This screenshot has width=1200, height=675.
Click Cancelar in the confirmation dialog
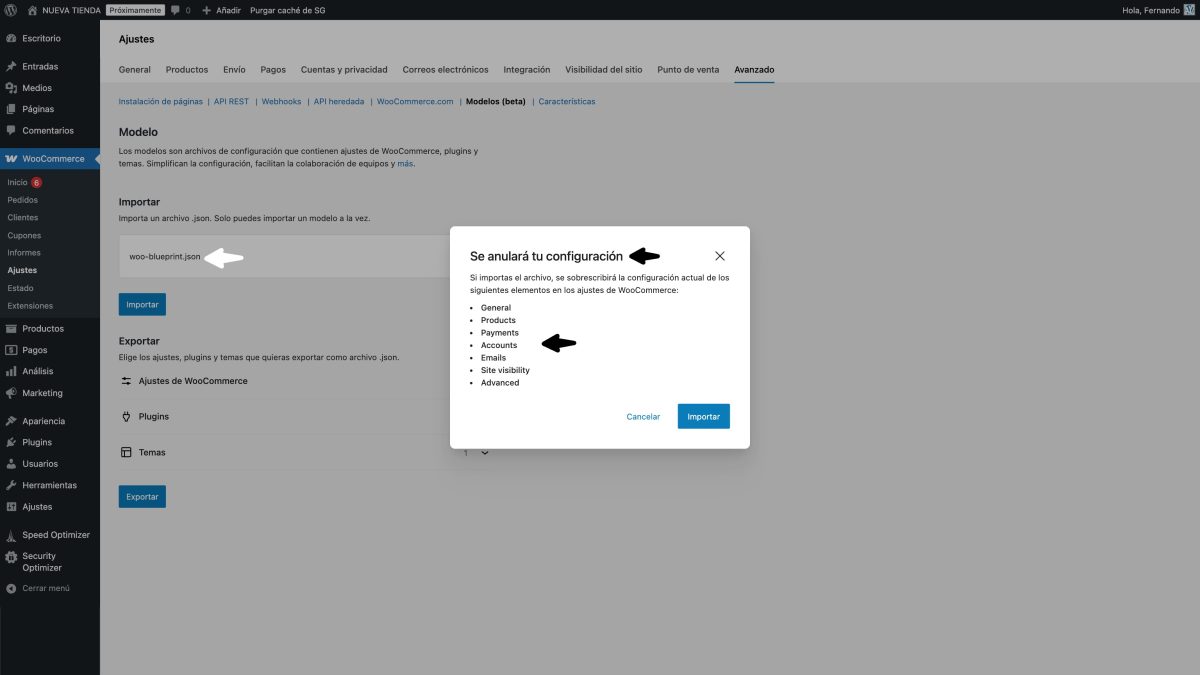tap(643, 416)
